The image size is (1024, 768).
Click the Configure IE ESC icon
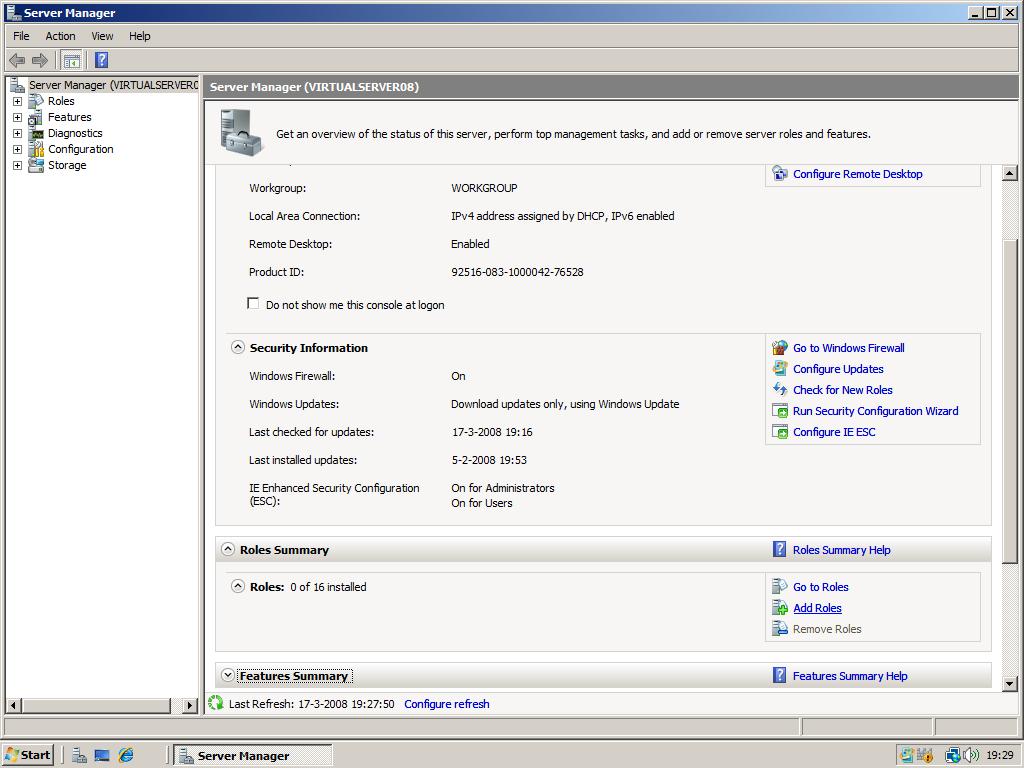(780, 432)
